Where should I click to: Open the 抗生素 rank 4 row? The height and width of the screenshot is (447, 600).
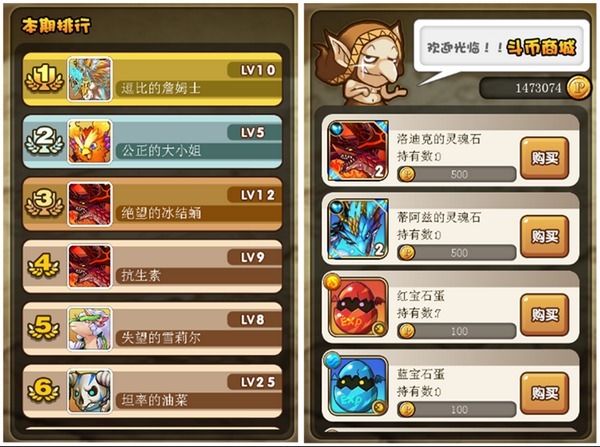click(x=153, y=266)
